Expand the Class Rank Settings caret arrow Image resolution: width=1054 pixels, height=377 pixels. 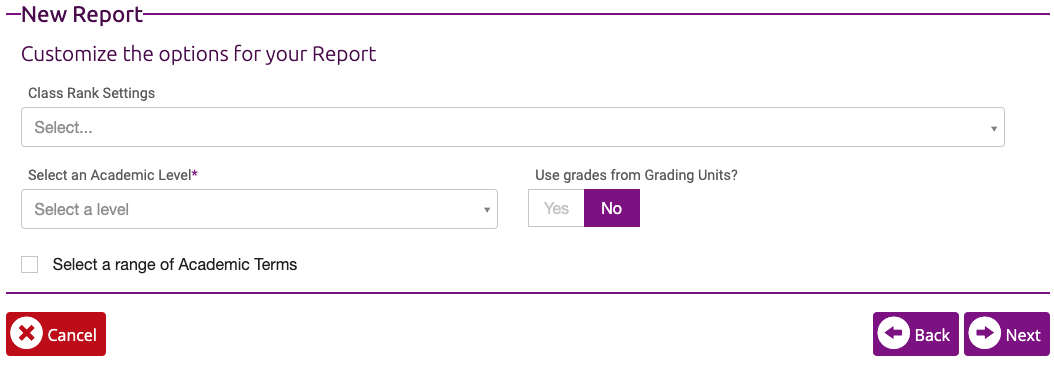pyautogui.click(x=994, y=128)
